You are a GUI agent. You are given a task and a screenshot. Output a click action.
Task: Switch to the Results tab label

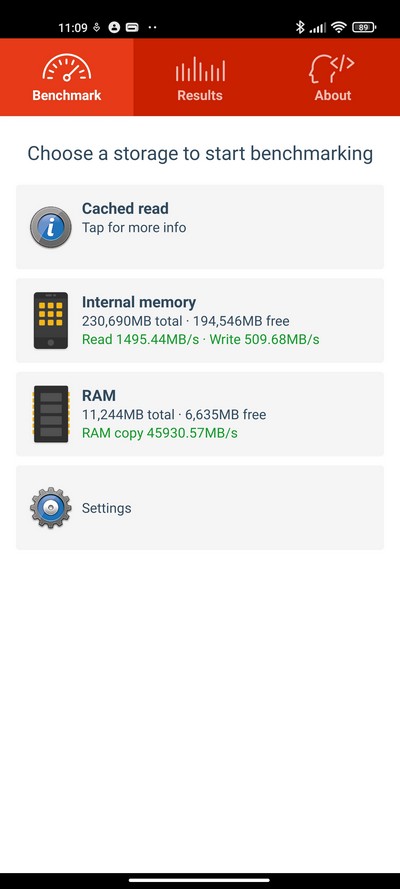tap(200, 95)
